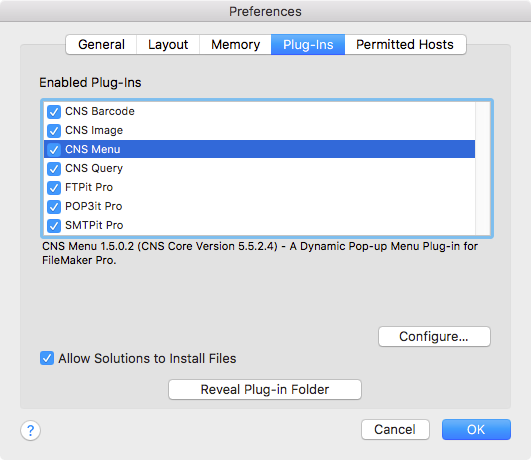531x460 pixels.
Task: Open the Layout tab
Action: pyautogui.click(x=168, y=44)
